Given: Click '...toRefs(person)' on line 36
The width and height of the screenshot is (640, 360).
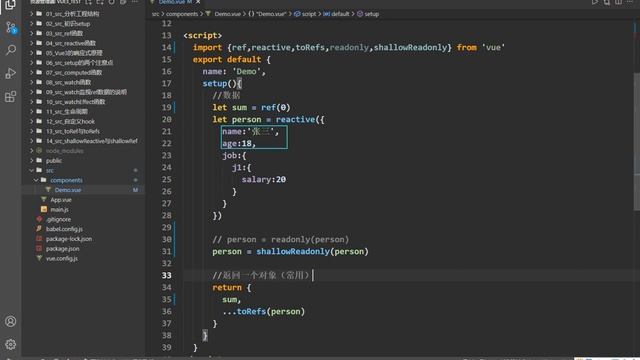Looking at the screenshot, I should pos(264,311).
